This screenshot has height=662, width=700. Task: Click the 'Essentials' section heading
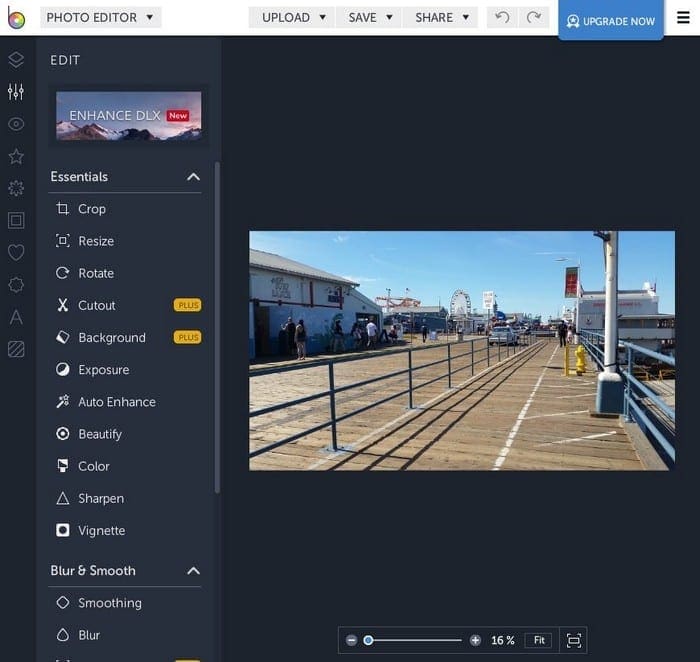[x=79, y=177]
